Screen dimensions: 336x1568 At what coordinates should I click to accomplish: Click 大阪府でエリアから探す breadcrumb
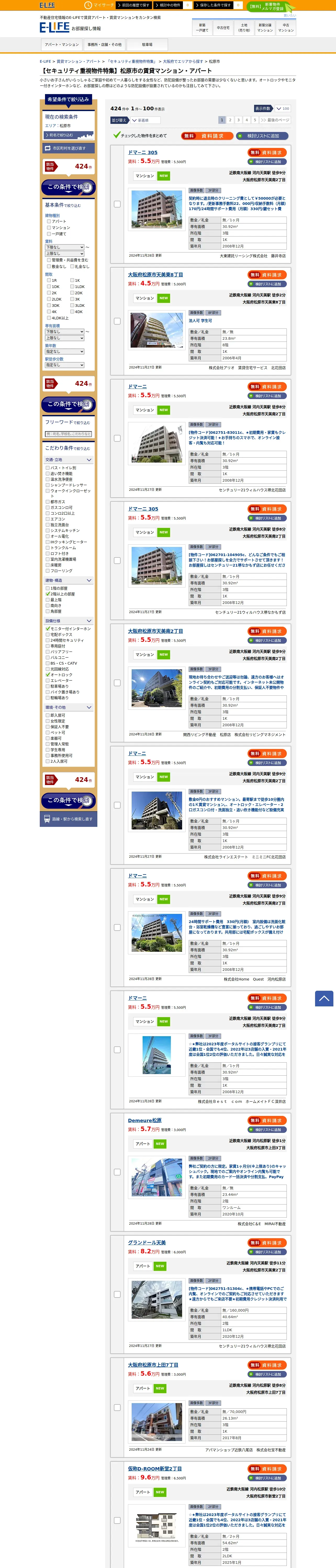[182, 61]
